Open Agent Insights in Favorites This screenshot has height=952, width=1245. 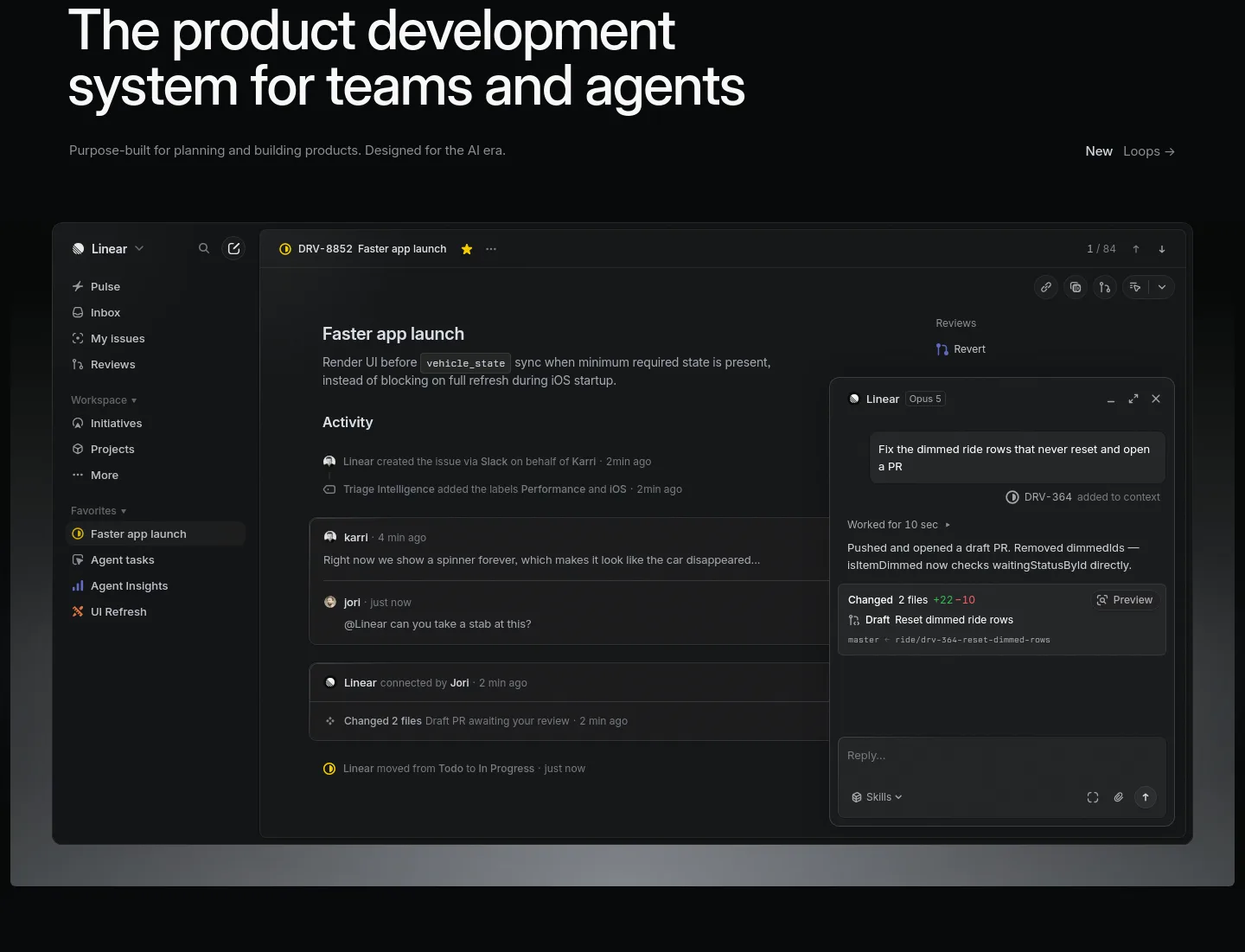[x=156, y=586]
